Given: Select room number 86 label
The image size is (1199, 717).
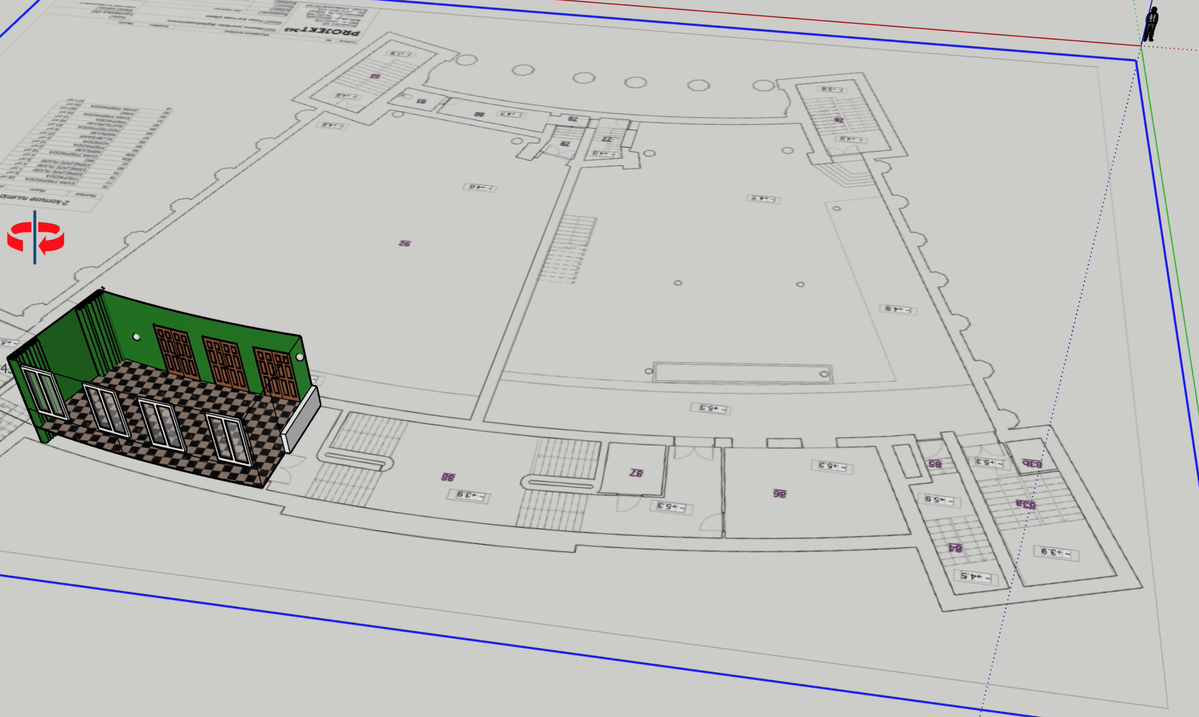Looking at the screenshot, I should [x=779, y=494].
